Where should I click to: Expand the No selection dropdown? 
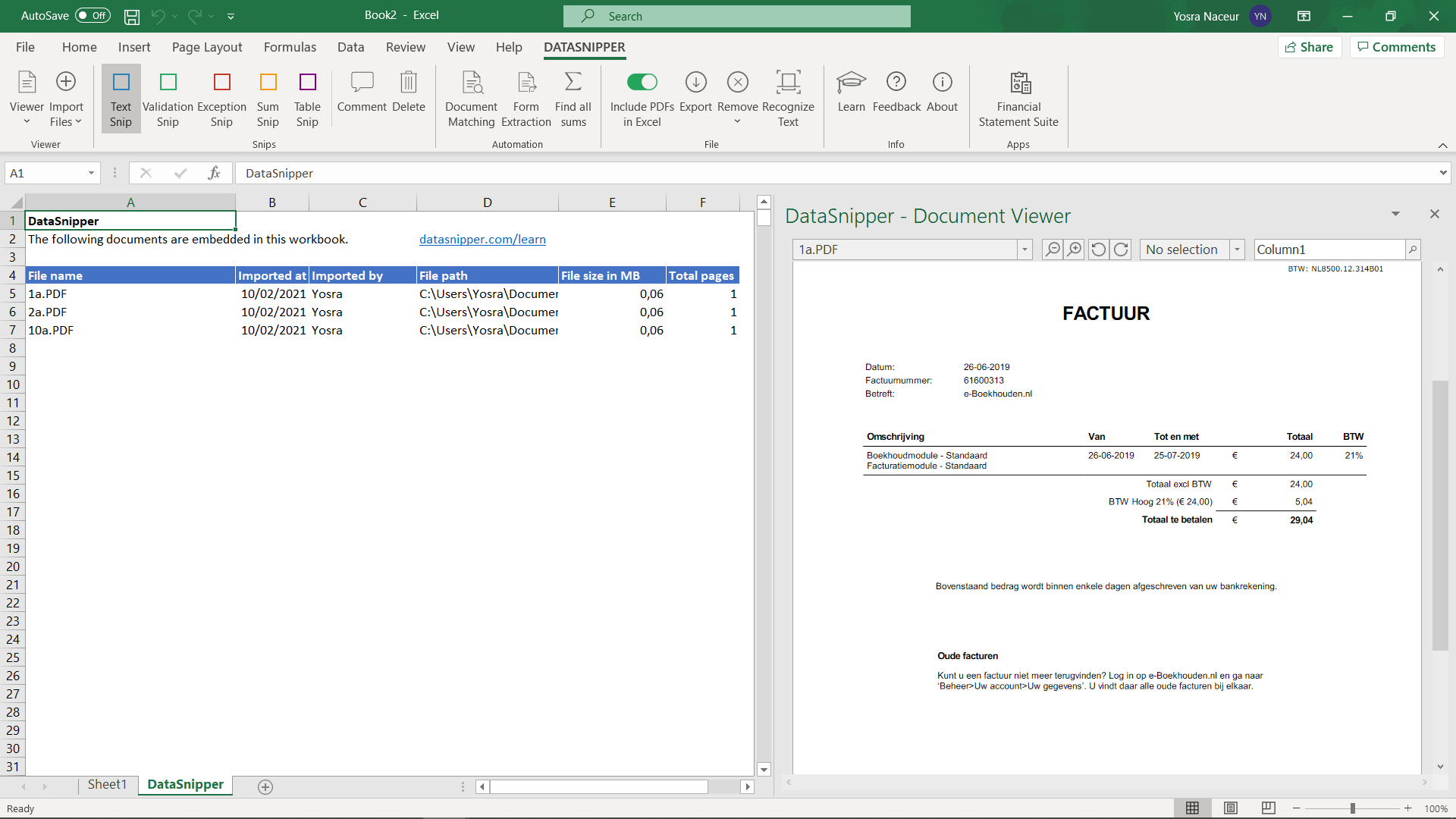tap(1237, 249)
